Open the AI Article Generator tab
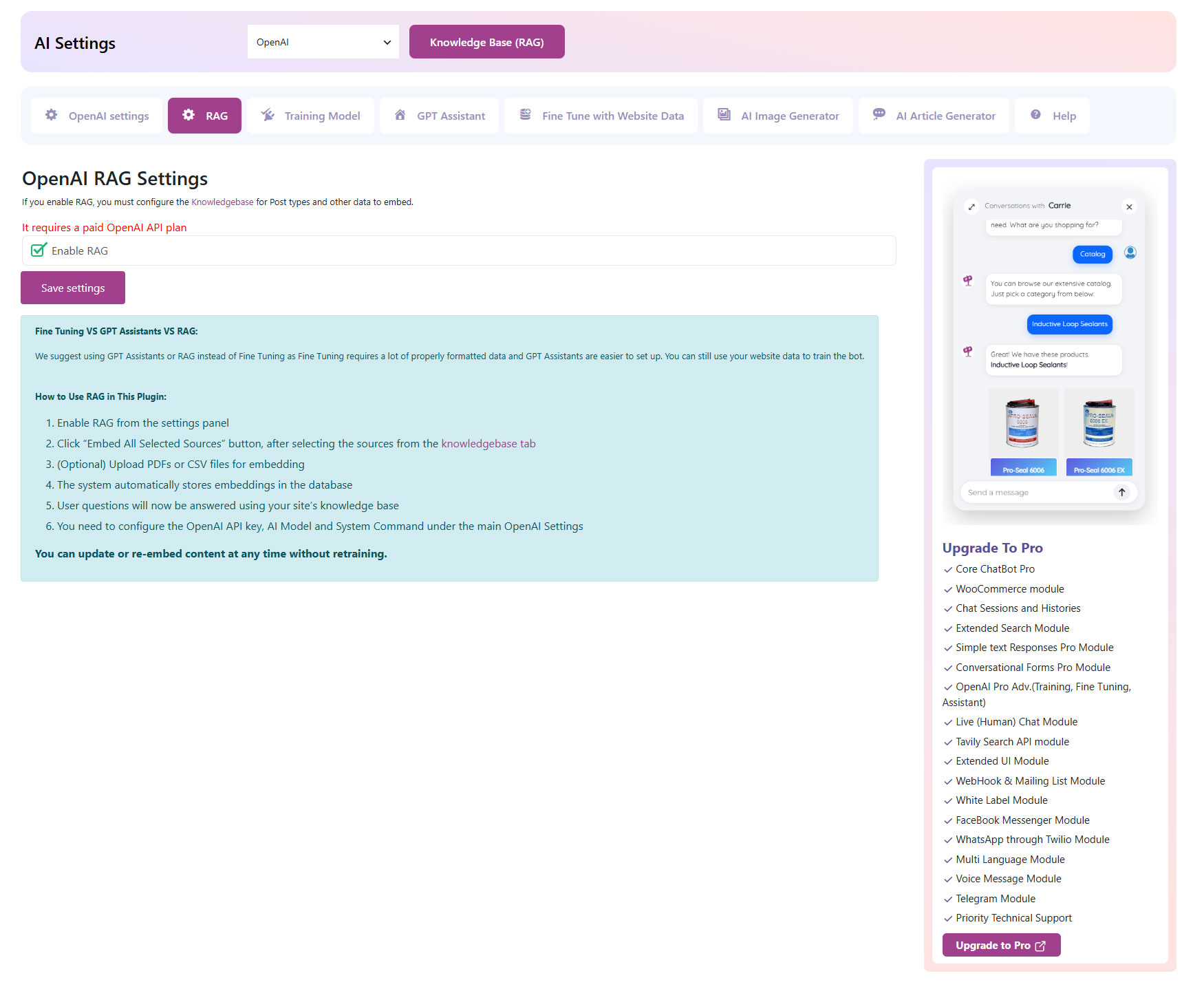The image size is (1204, 991). 934,116
